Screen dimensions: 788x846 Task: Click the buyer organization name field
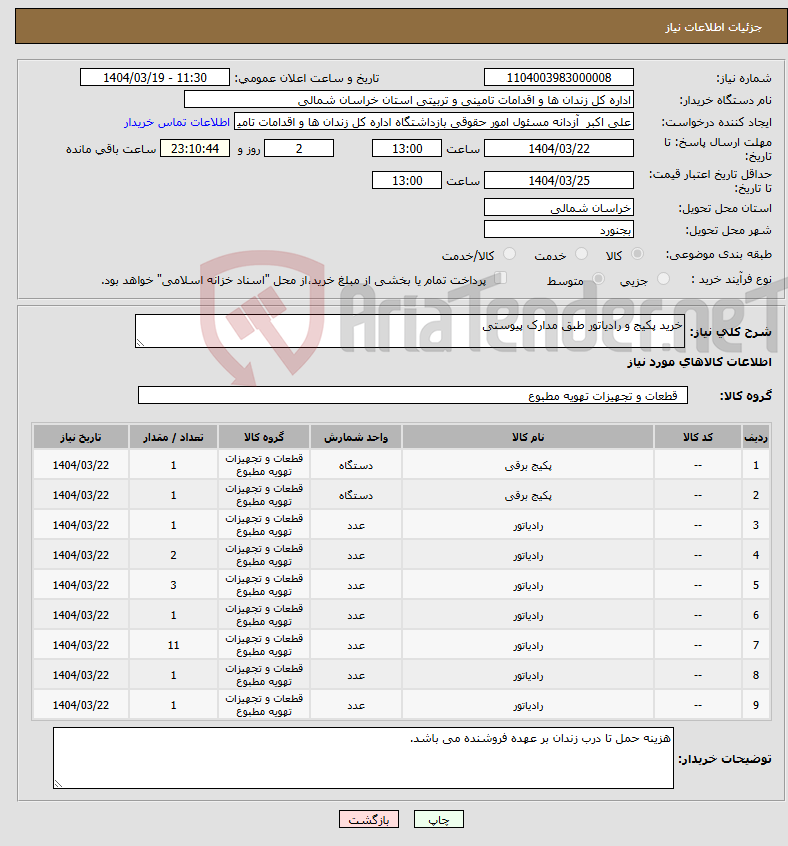[x=409, y=100]
